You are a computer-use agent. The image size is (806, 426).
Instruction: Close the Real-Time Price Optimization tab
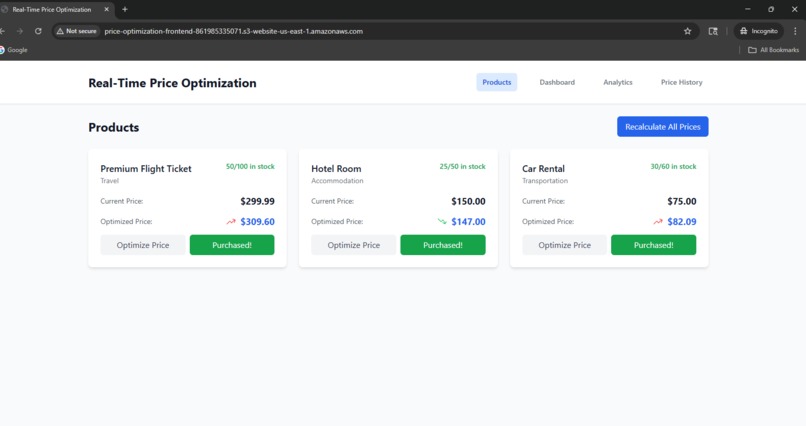click(x=106, y=9)
